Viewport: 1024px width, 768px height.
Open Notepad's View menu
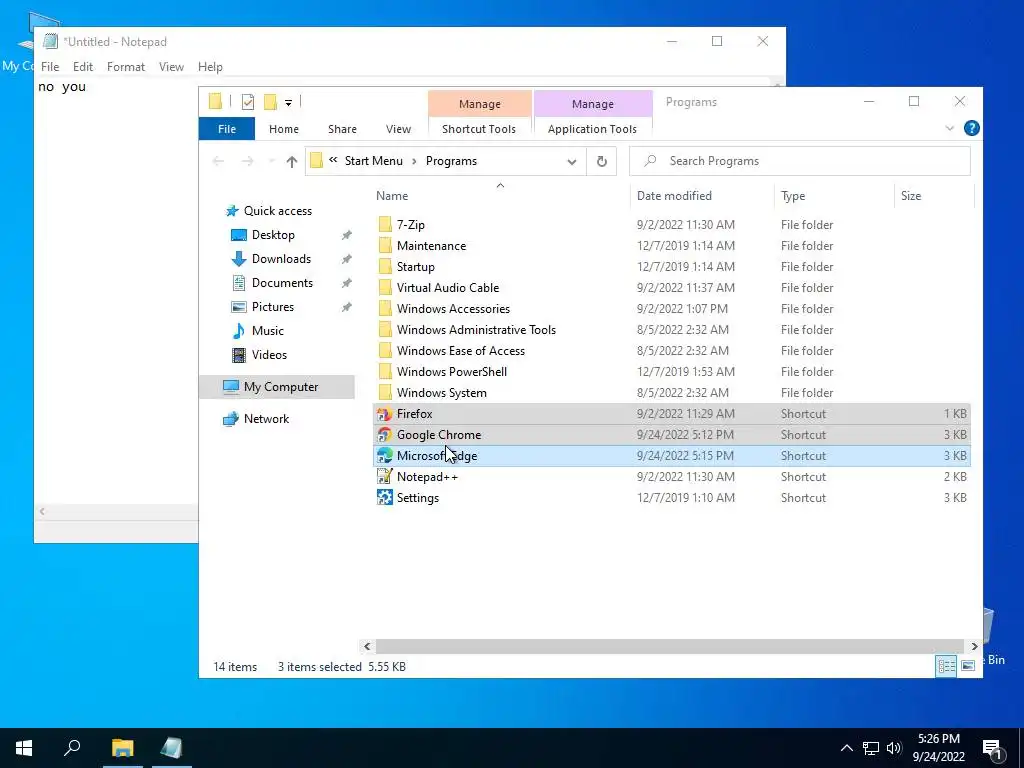[171, 67]
